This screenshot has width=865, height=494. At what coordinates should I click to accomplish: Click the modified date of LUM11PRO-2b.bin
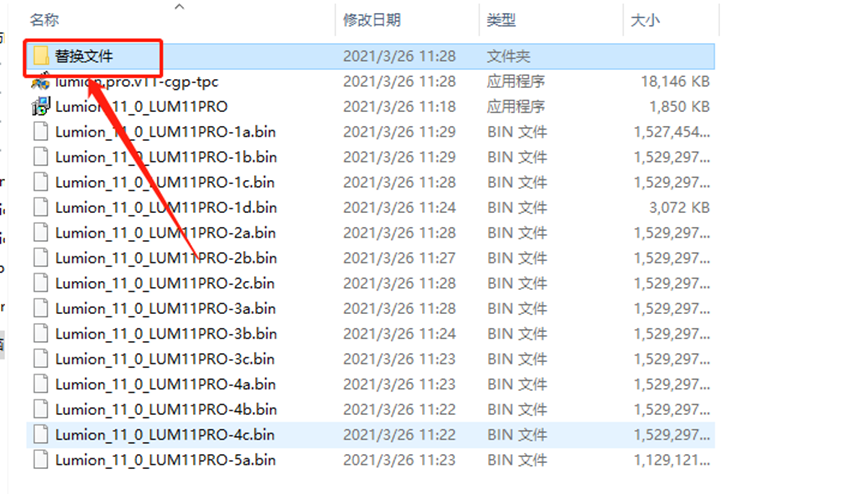tap(399, 258)
